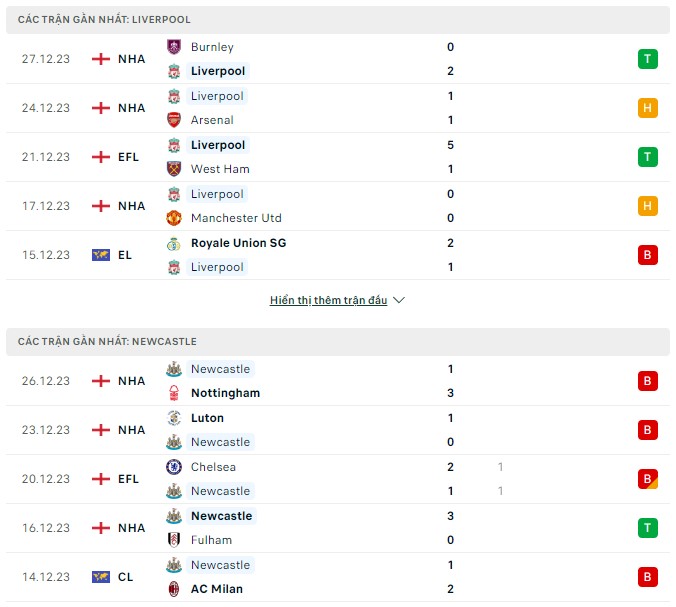This screenshot has width=676, height=607.
Task: Select Liverpool name in West Ham match
Action: [x=218, y=145]
